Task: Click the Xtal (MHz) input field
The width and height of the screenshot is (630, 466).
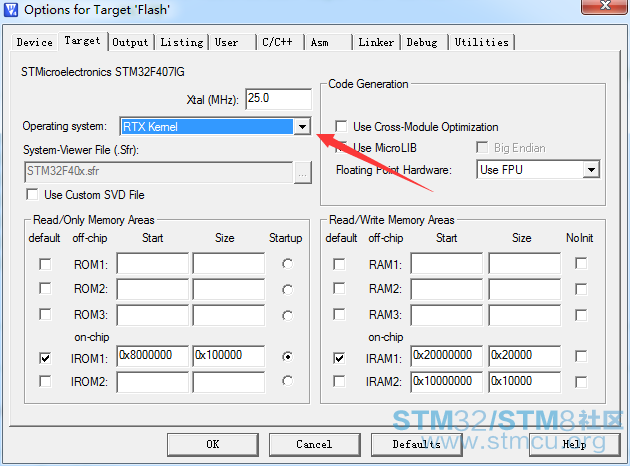Action: point(278,99)
